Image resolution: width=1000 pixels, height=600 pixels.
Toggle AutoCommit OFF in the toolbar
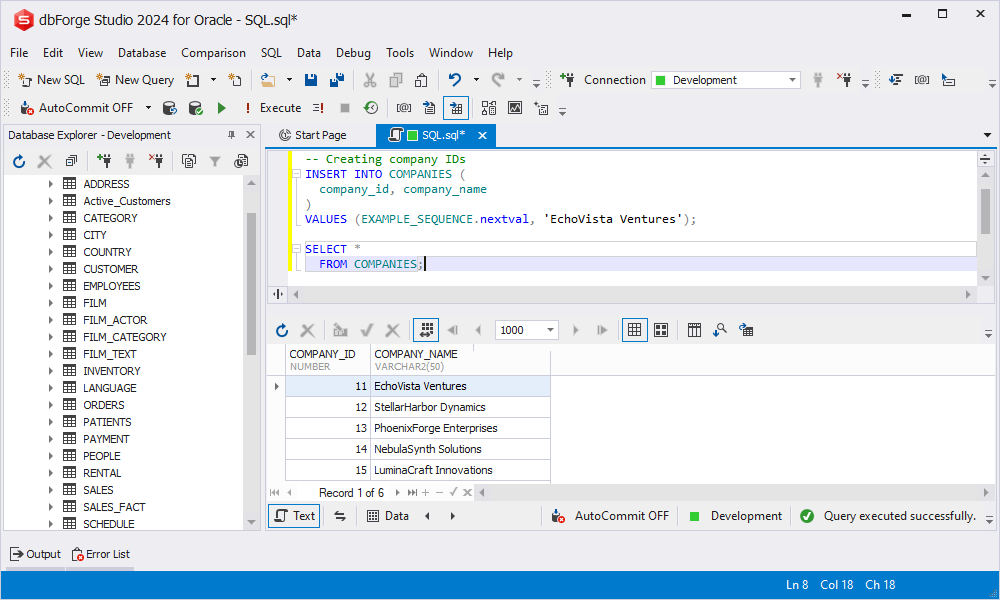pos(78,108)
